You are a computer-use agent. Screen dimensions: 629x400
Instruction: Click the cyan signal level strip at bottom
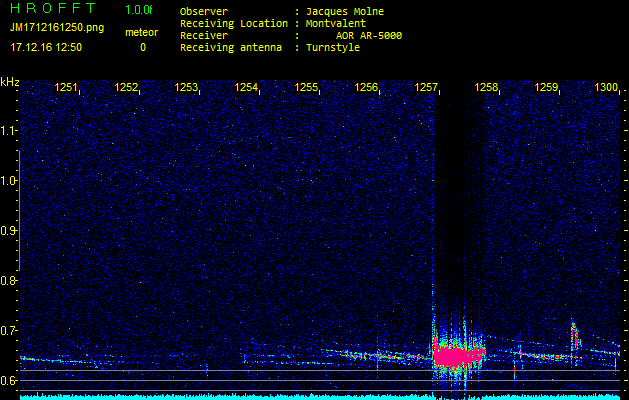(x=320, y=397)
